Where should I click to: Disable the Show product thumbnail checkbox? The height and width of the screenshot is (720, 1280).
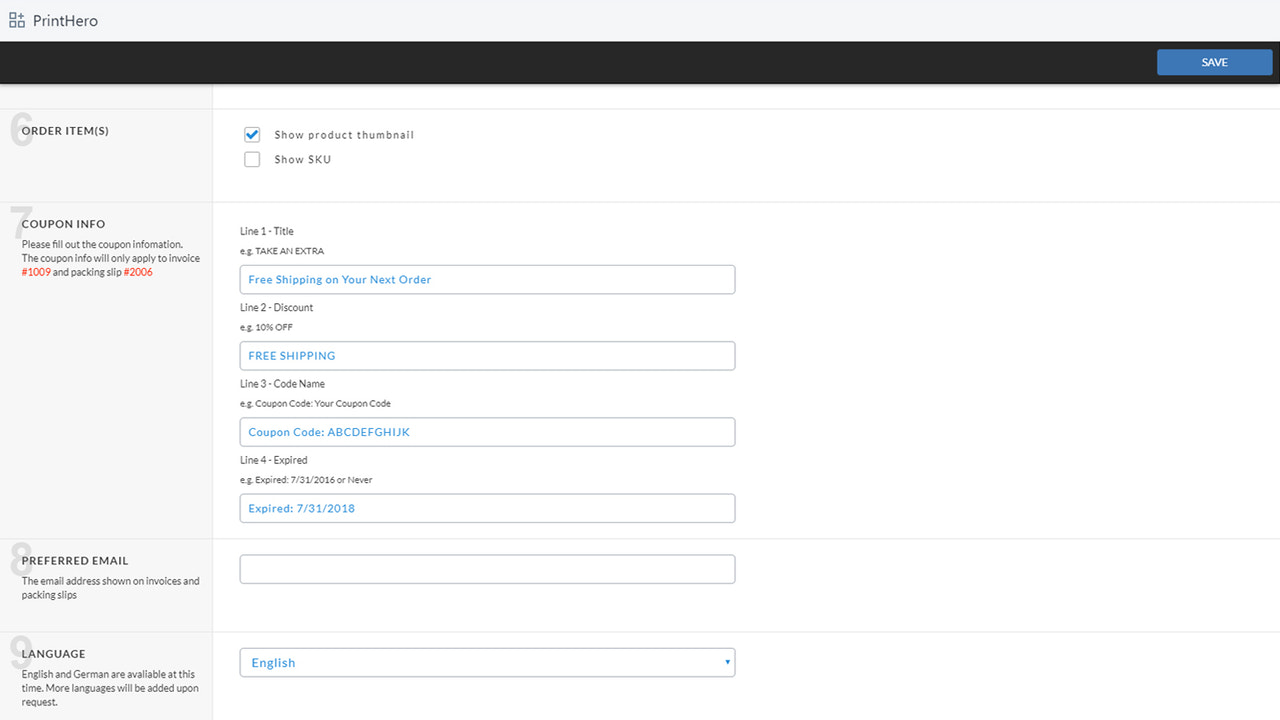pos(252,134)
